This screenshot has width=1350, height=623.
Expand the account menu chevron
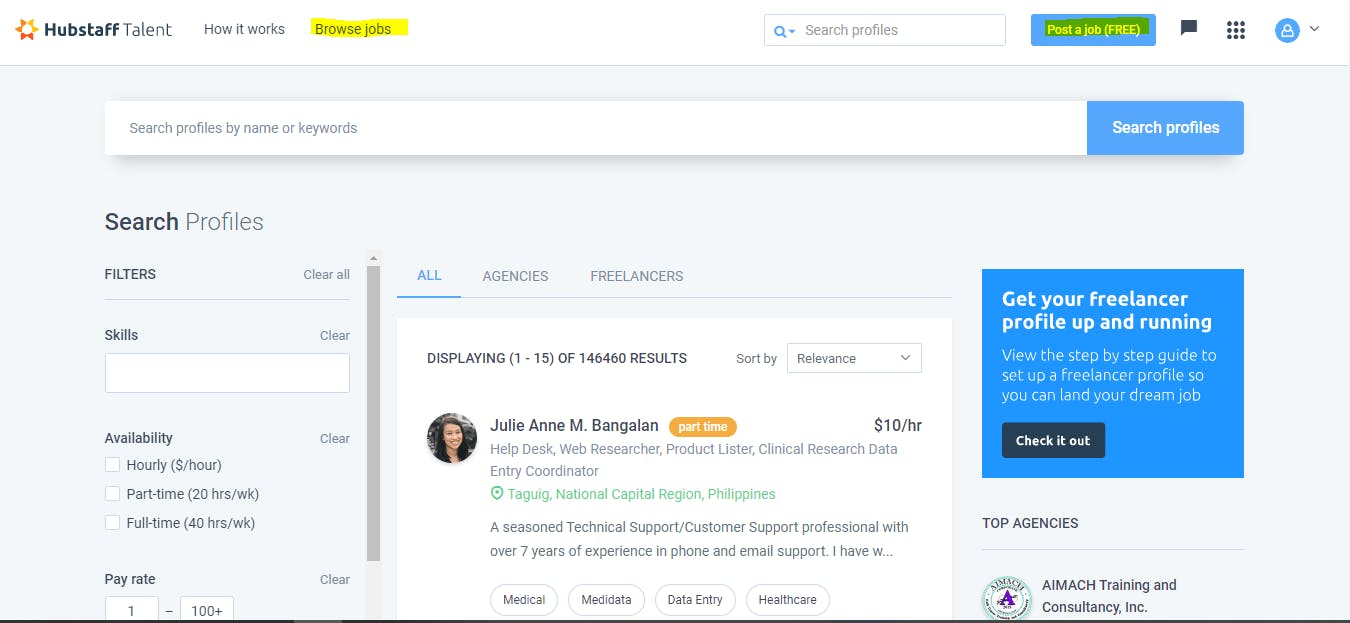click(1314, 29)
